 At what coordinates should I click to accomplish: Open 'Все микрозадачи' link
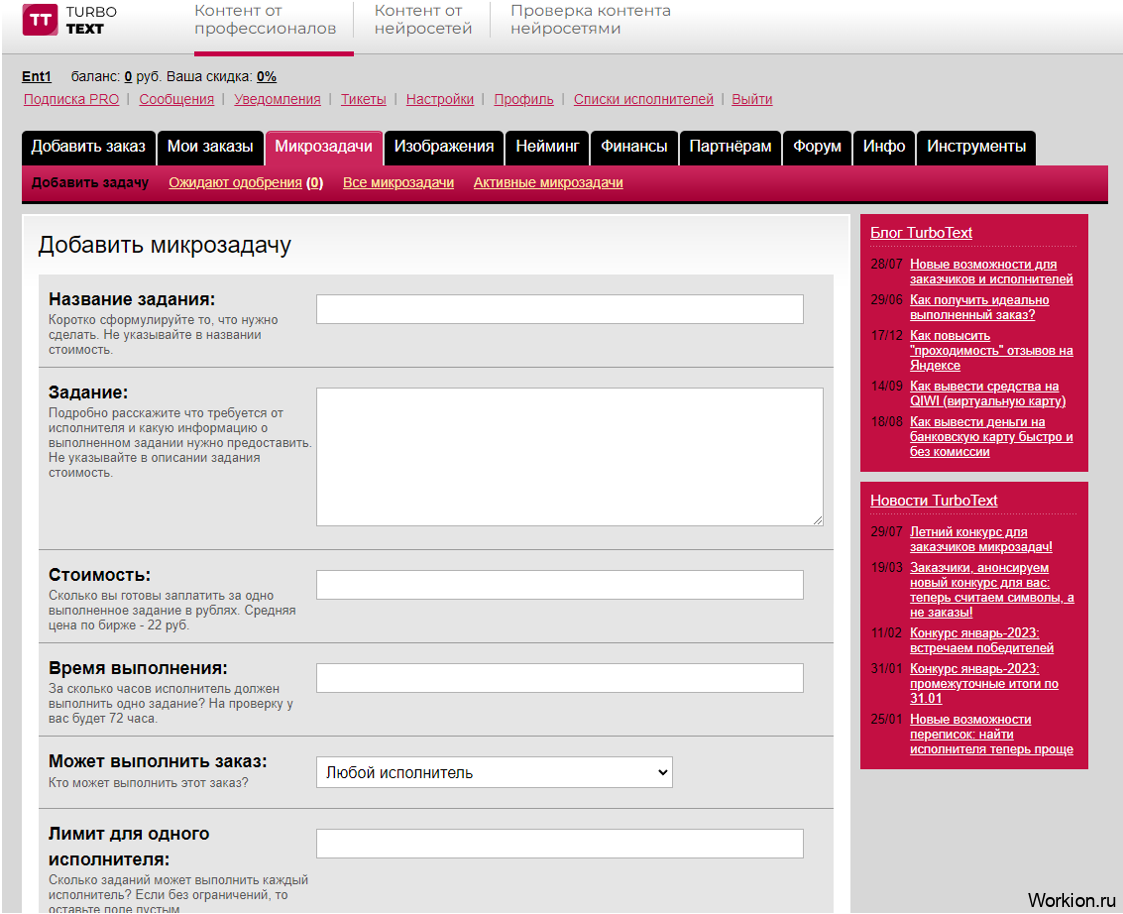(x=398, y=183)
